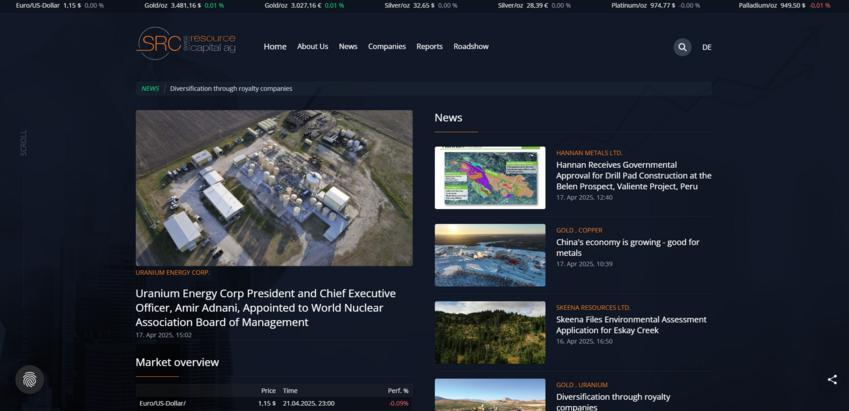This screenshot has height=411, width=849.
Task: Click the share icon at right edge
Action: tap(832, 380)
